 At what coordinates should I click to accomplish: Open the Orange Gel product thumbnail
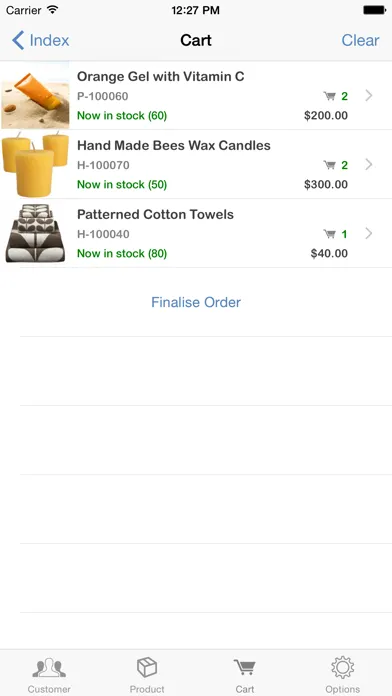pos(35,95)
